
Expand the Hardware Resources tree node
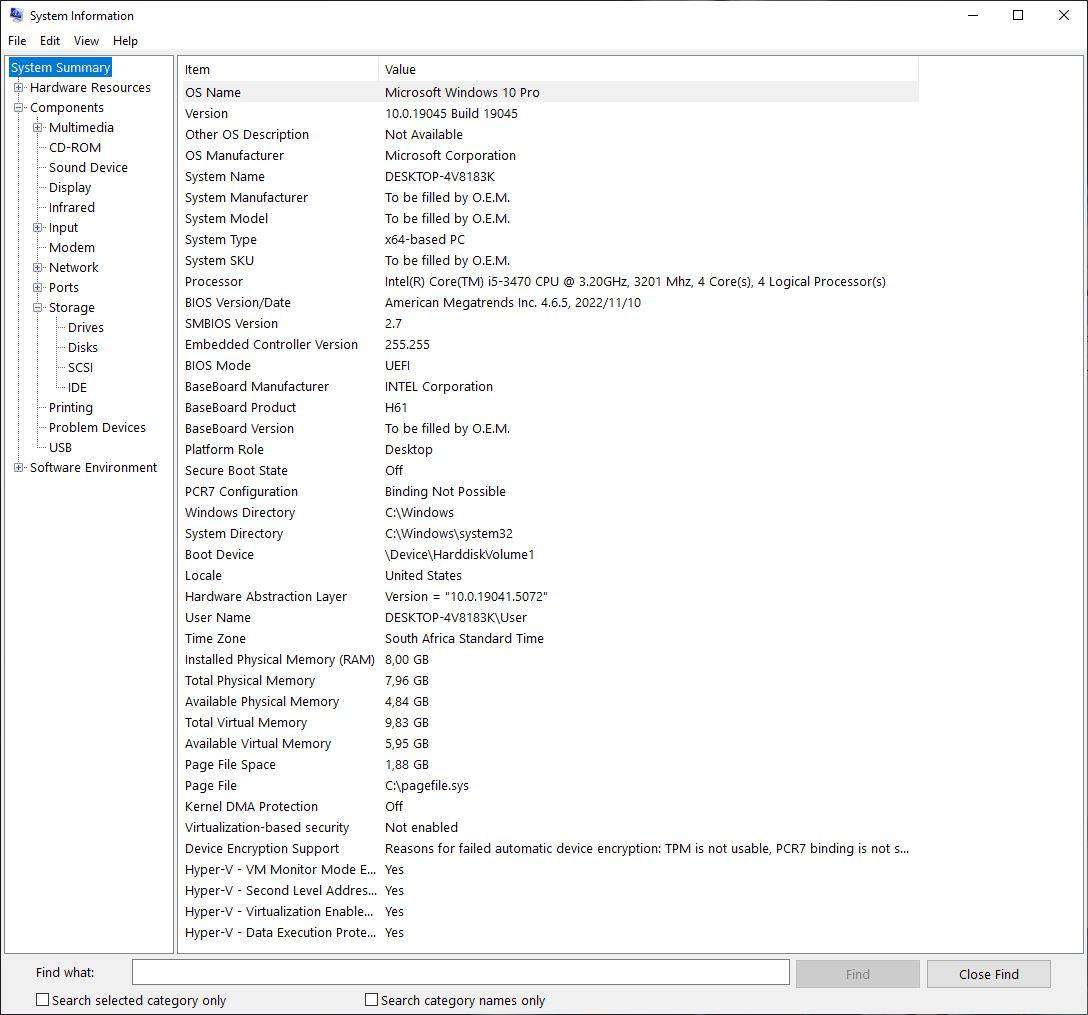tap(18, 87)
